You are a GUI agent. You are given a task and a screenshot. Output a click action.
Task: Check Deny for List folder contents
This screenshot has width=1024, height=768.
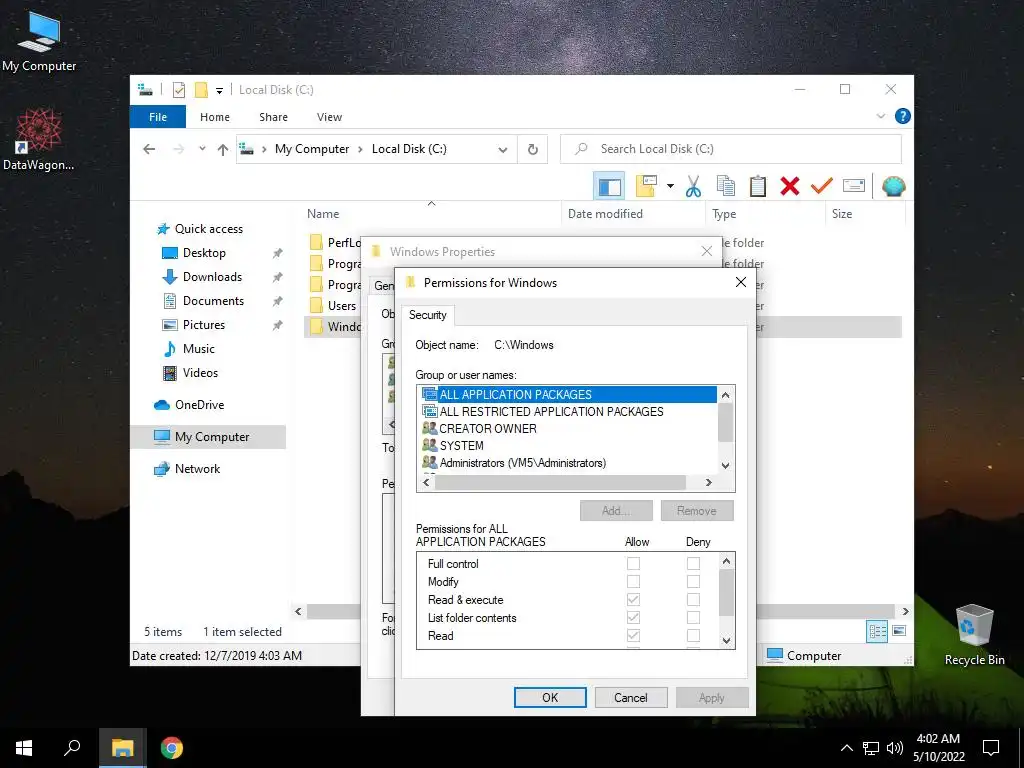click(693, 617)
